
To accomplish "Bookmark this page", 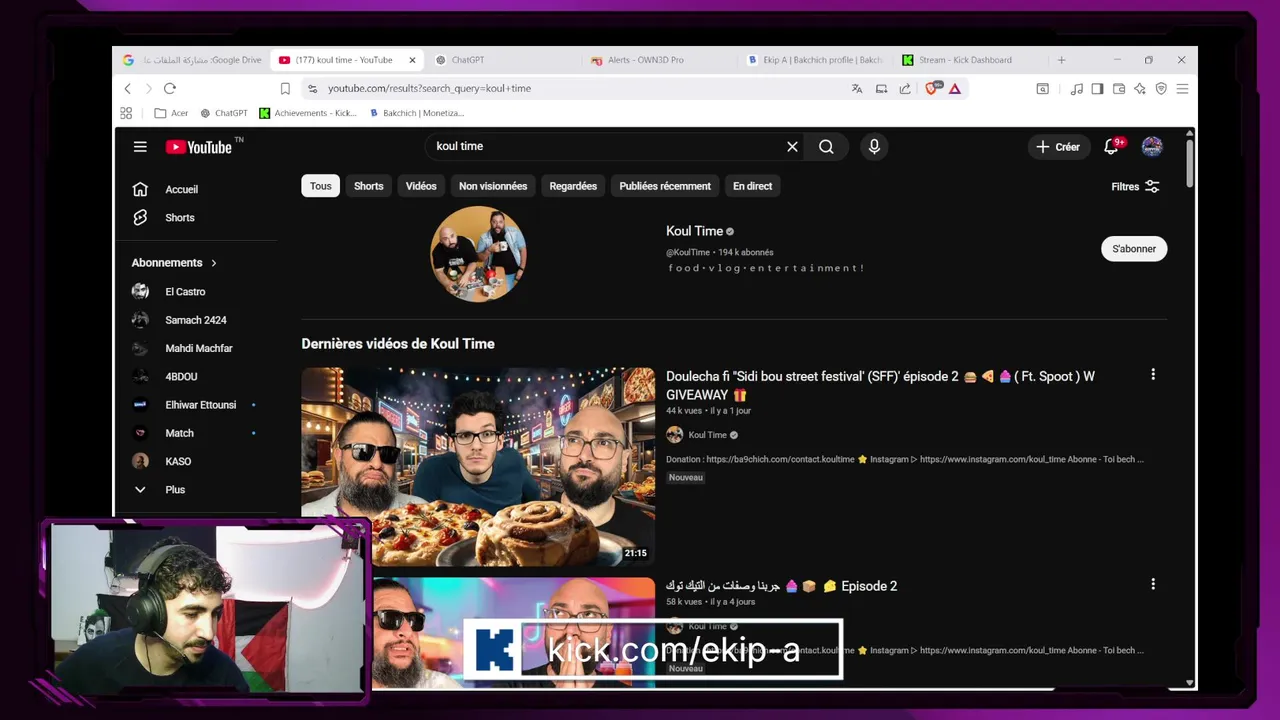I will tap(285, 88).
